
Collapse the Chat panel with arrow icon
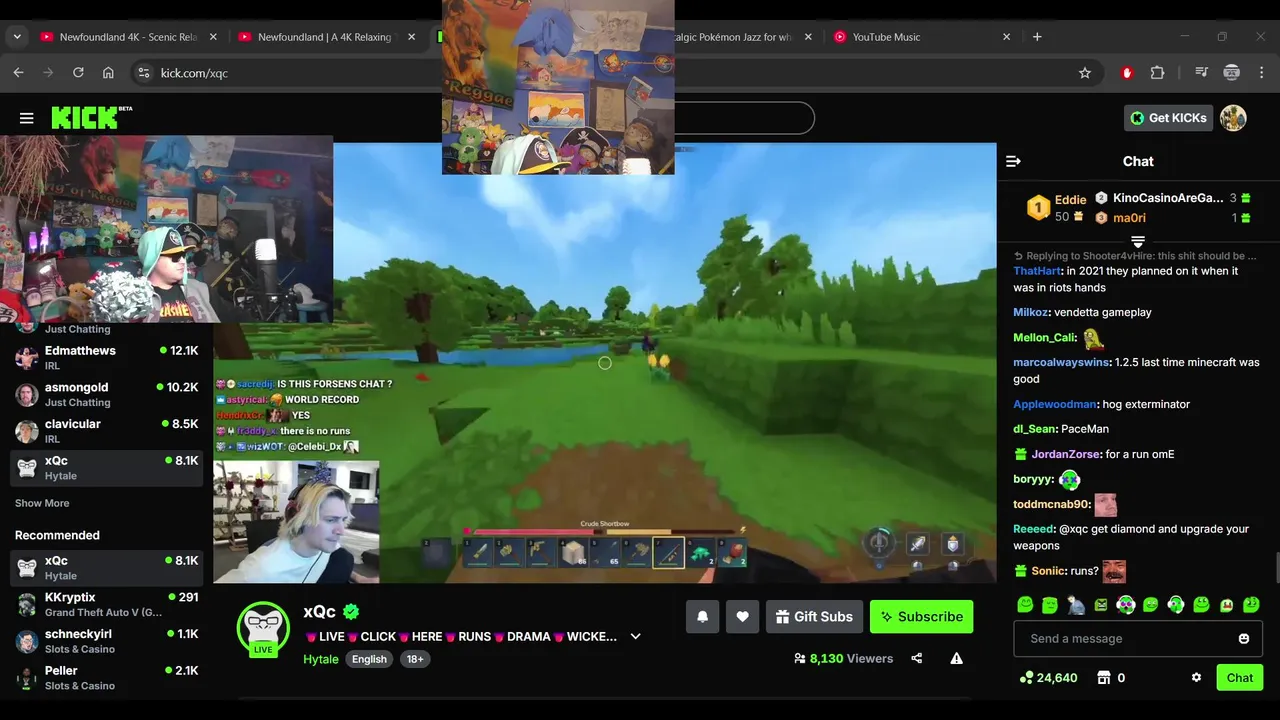tap(1013, 161)
